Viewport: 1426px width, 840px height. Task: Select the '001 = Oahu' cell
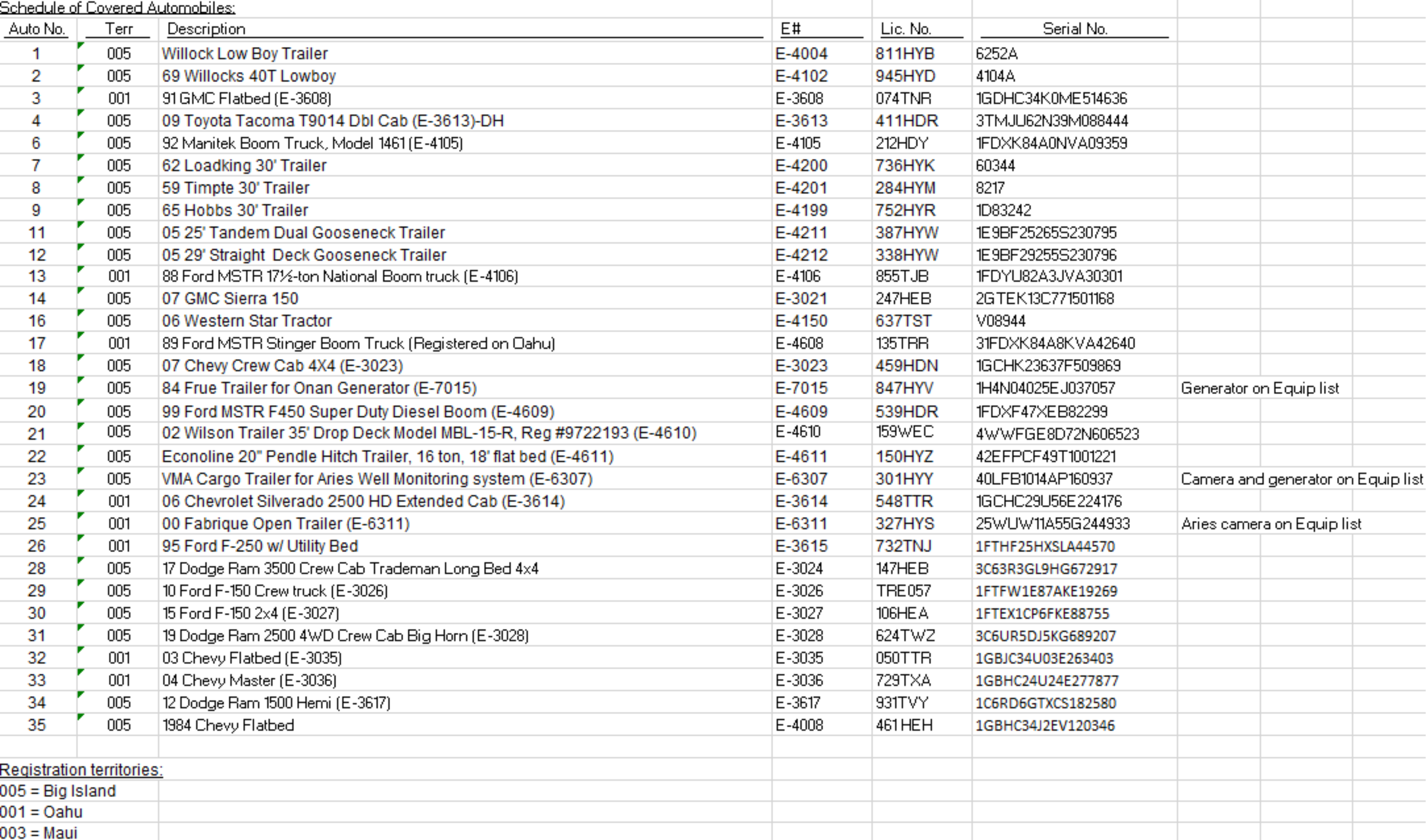[x=41, y=812]
